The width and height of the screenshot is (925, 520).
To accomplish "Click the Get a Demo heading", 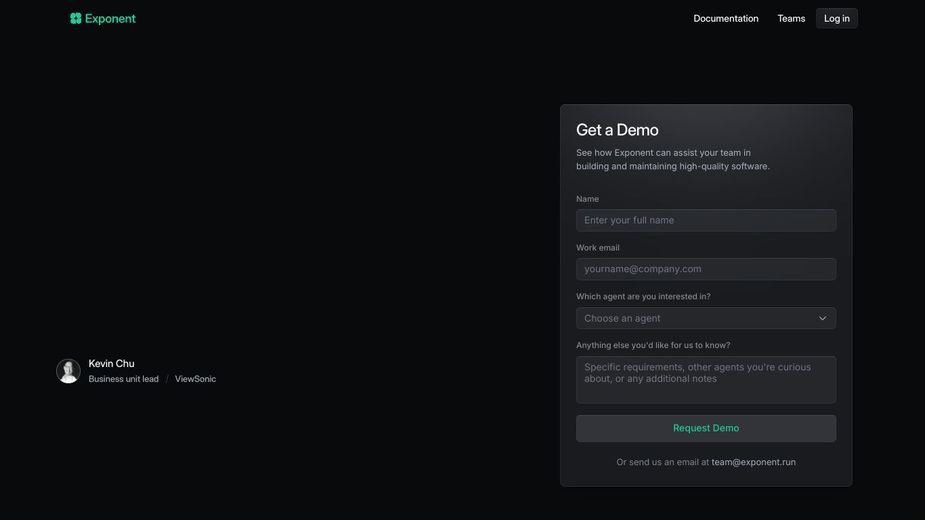I will coord(617,130).
